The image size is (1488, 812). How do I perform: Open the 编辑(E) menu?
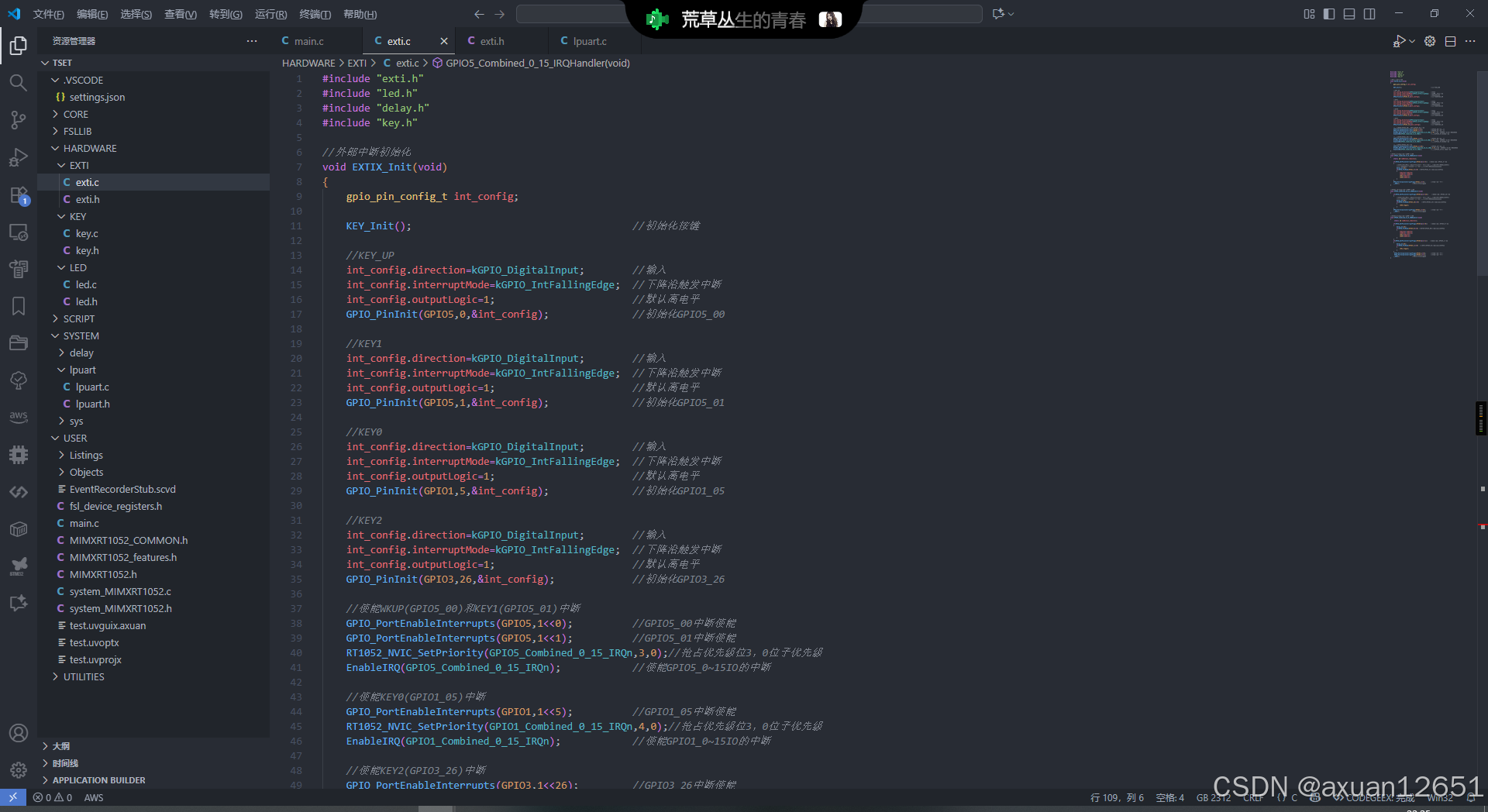[92, 14]
